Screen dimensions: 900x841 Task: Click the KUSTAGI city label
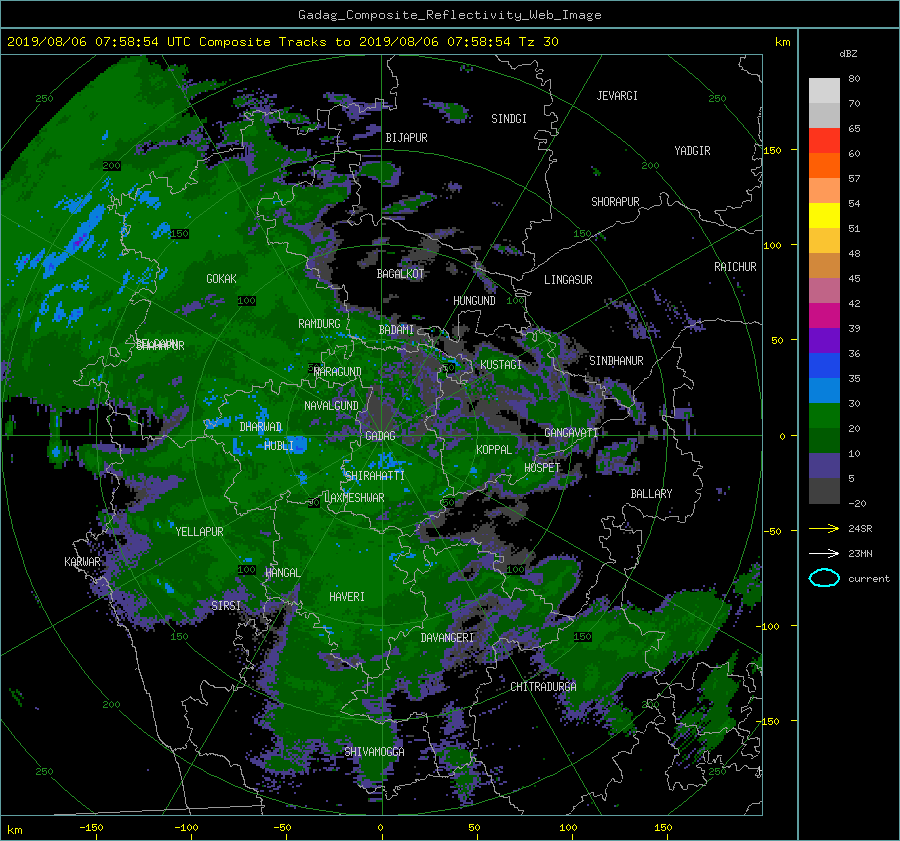pyautogui.click(x=501, y=365)
